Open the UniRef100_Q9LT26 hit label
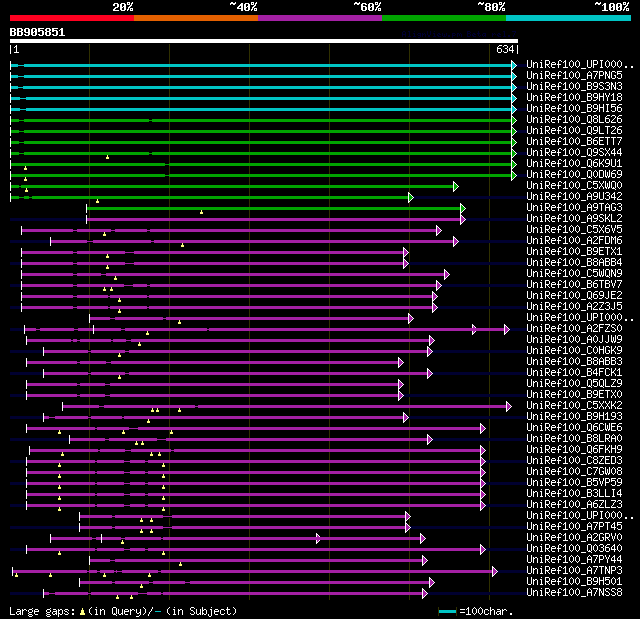 coord(574,131)
